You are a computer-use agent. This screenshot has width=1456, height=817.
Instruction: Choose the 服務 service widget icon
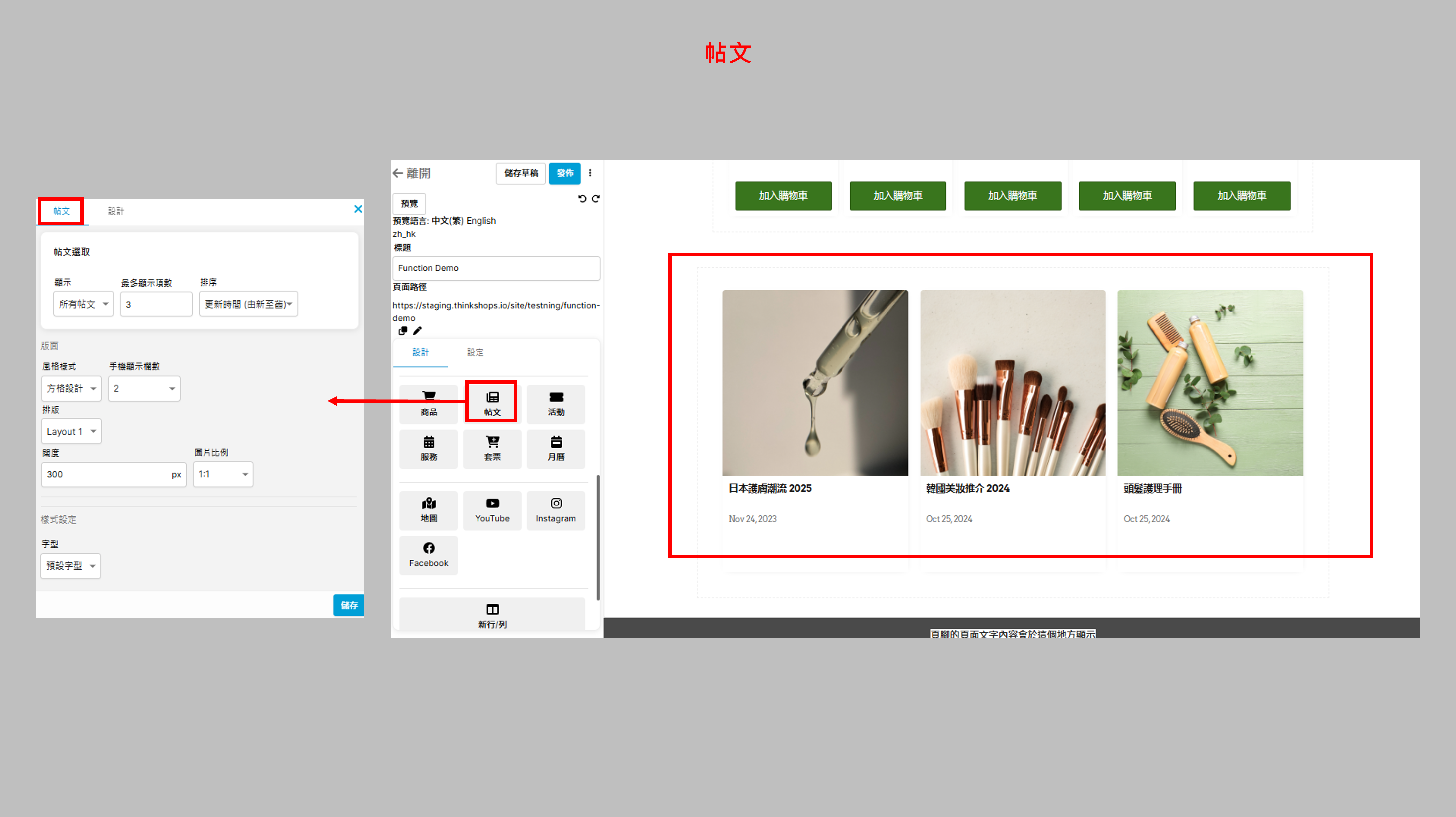(x=429, y=448)
